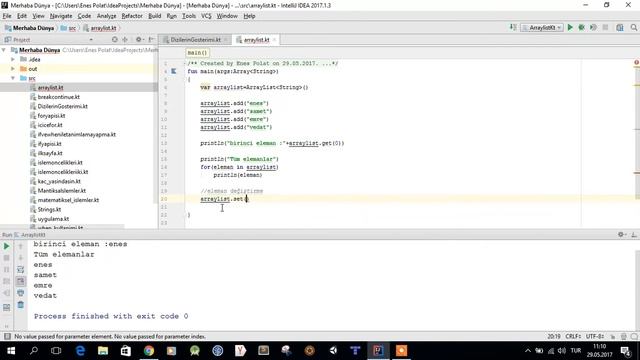The image size is (640, 360).
Task: Select Strings.kt in the project tree
Action: [x=49, y=209]
